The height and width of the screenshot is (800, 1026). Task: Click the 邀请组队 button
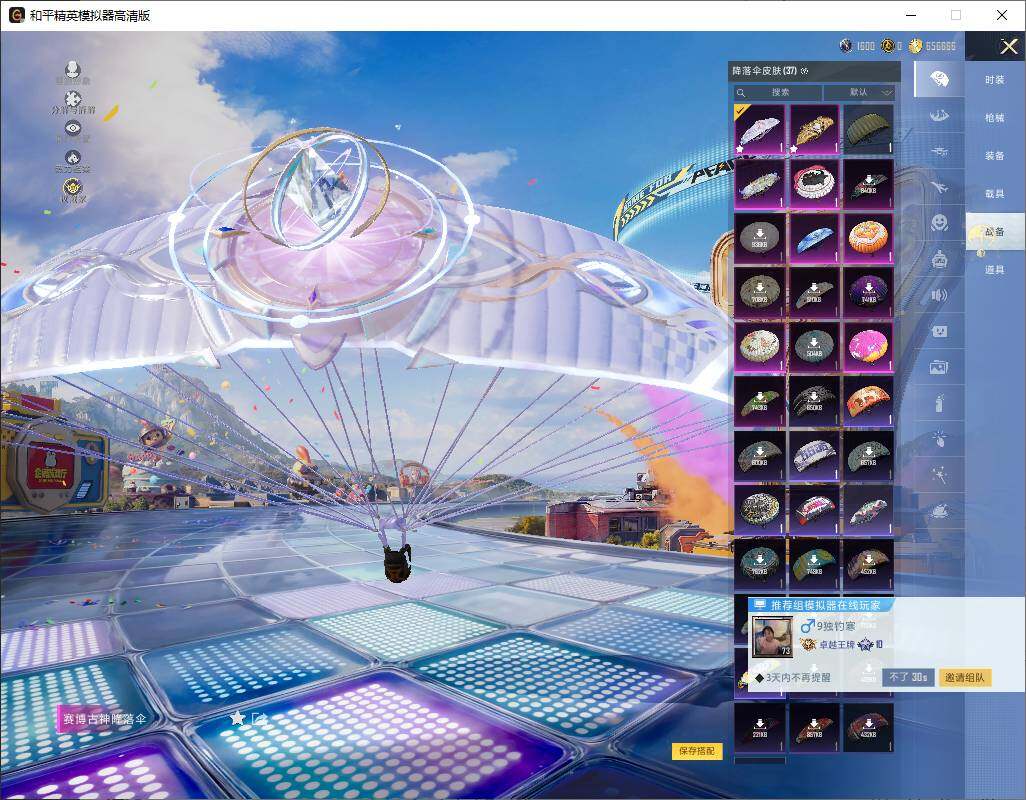[x=964, y=677]
